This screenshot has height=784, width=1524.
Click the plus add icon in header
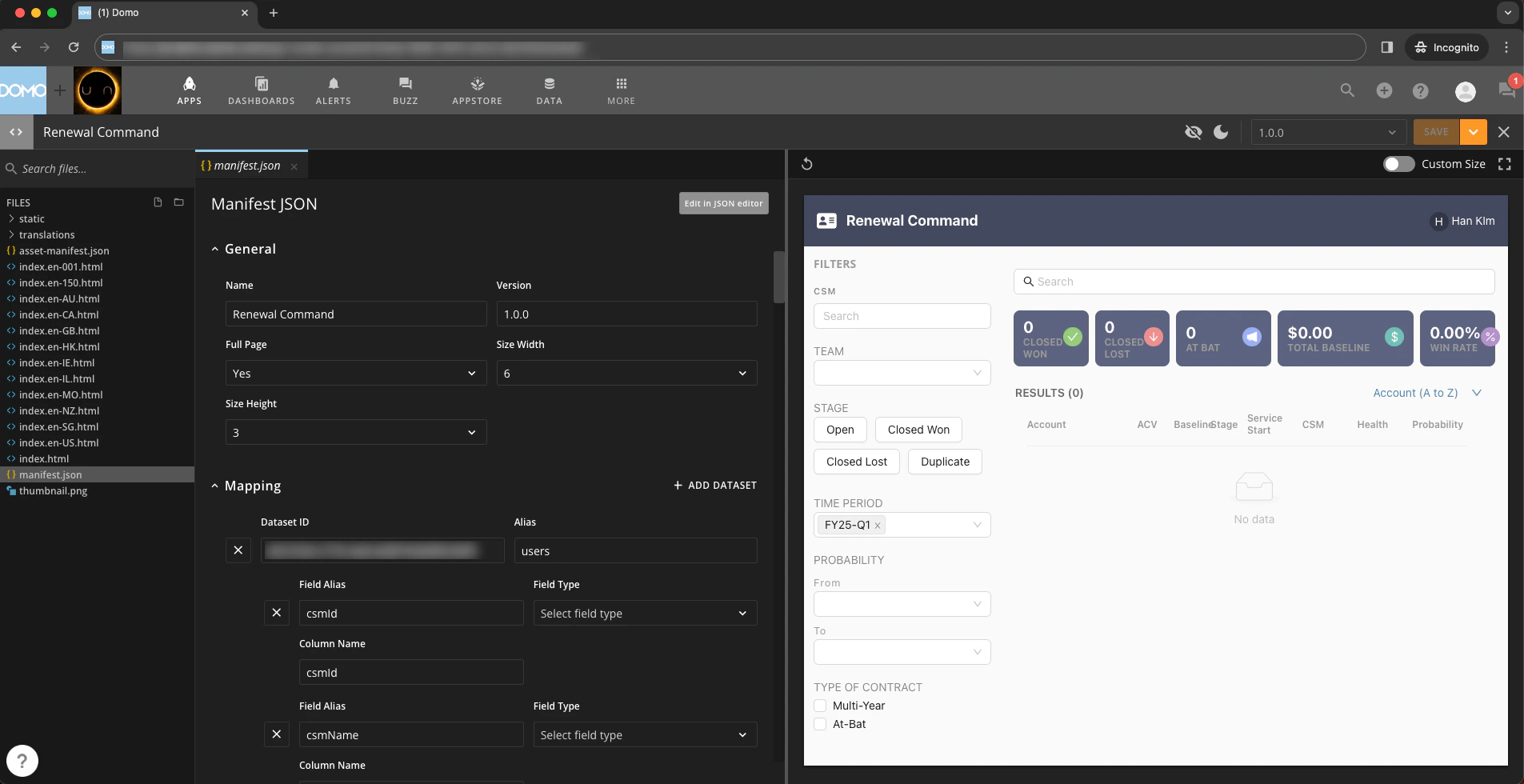(1384, 90)
